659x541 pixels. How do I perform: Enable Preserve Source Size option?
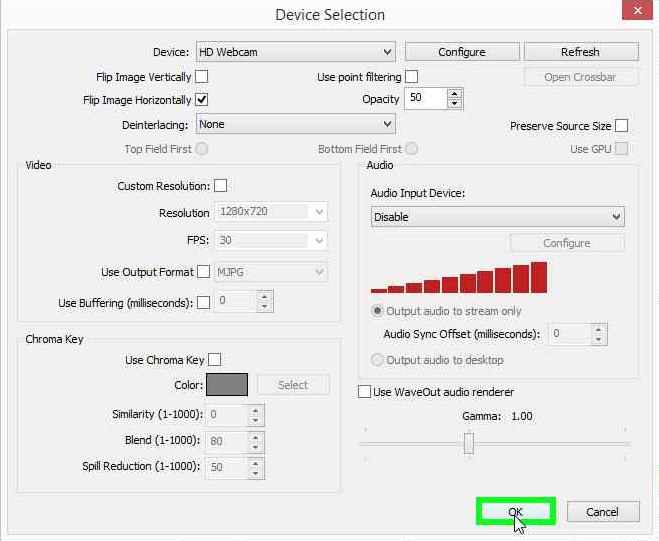[622, 126]
